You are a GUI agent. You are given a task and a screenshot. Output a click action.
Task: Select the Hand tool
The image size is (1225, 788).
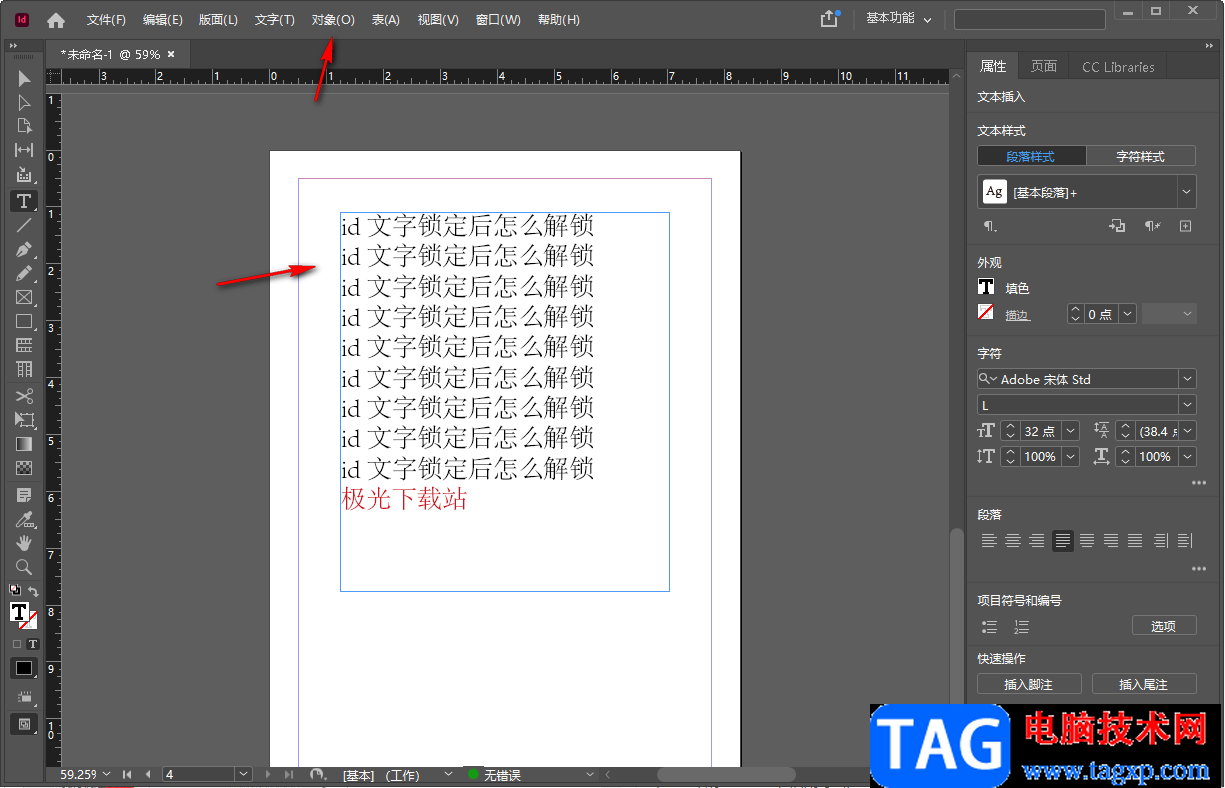(24, 543)
